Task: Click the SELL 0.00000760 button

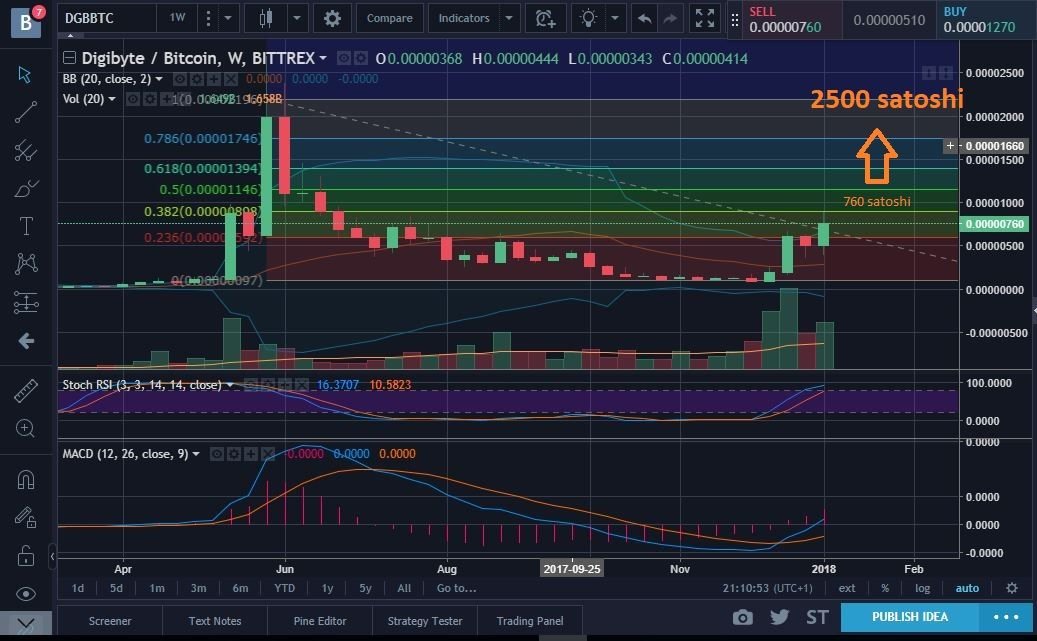Action: pyautogui.click(x=790, y=20)
